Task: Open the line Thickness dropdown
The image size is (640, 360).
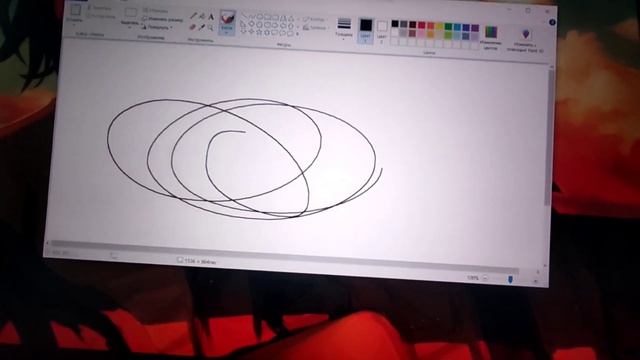Action: coord(344,29)
